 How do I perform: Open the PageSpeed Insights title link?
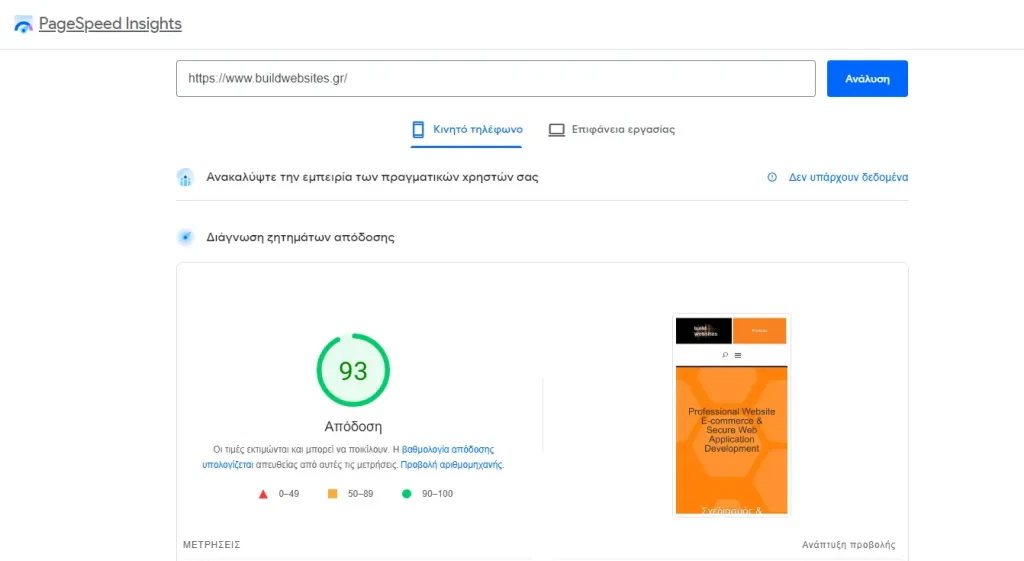pos(110,24)
